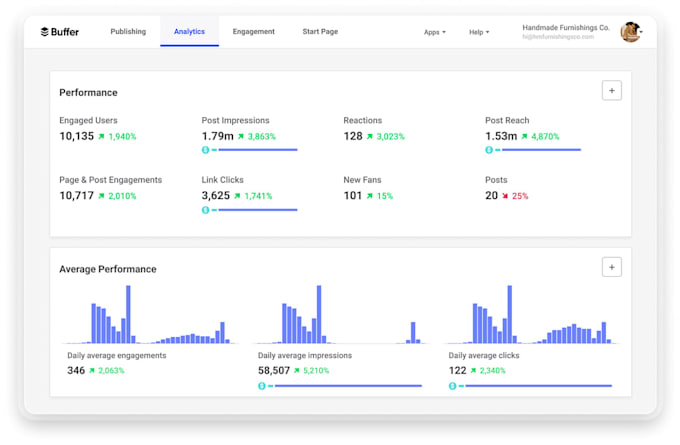Open the Start Page tab
This screenshot has height=445, width=680.
tap(320, 31)
